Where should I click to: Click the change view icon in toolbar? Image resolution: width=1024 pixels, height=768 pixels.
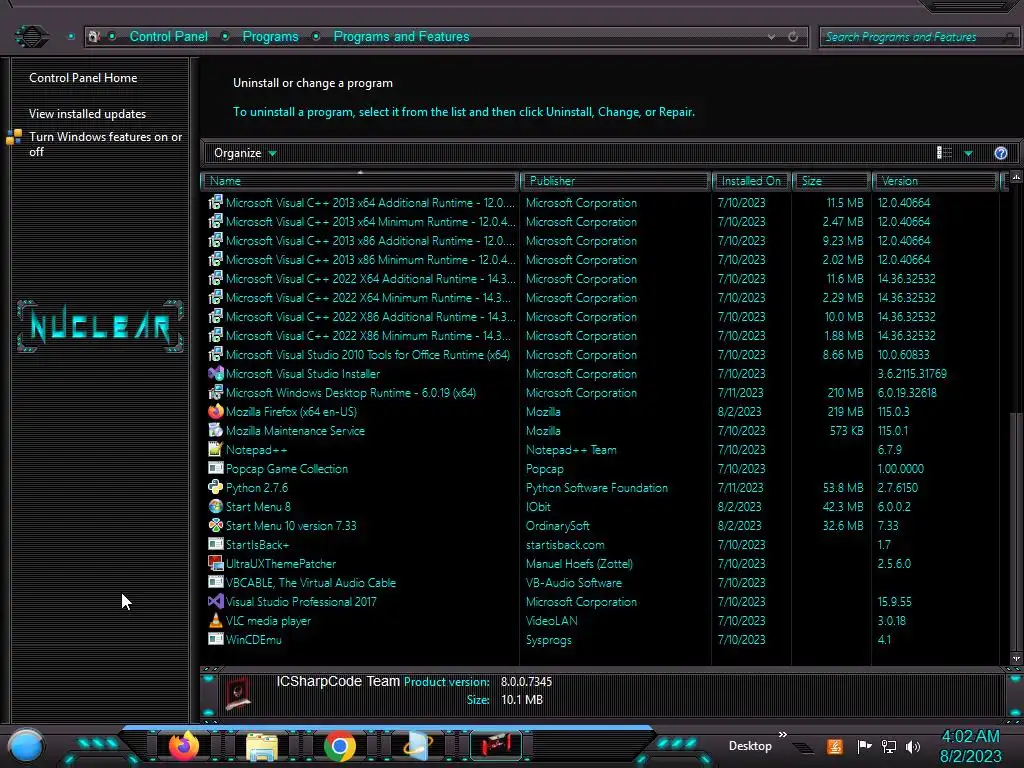point(944,153)
